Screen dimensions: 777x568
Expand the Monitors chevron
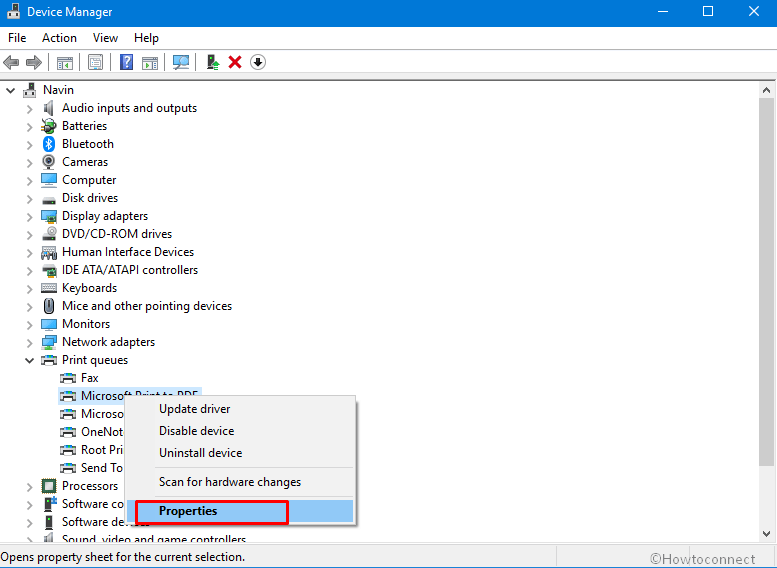click(30, 325)
